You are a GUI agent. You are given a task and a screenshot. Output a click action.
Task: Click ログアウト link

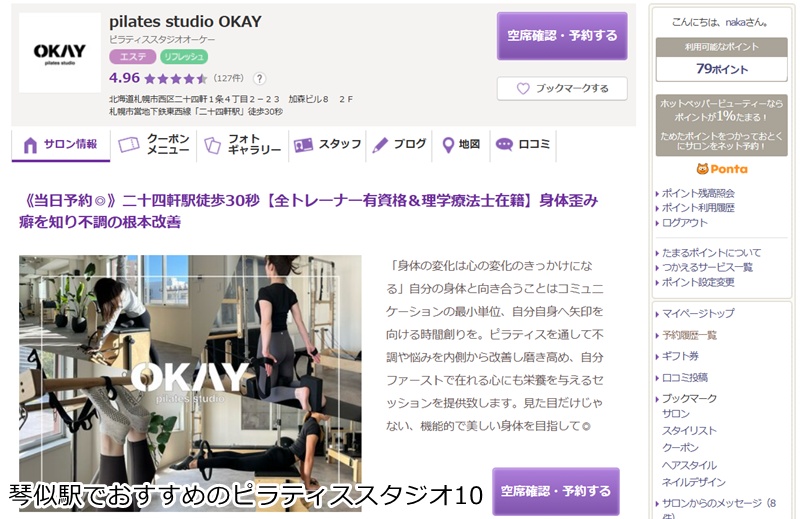point(685,223)
